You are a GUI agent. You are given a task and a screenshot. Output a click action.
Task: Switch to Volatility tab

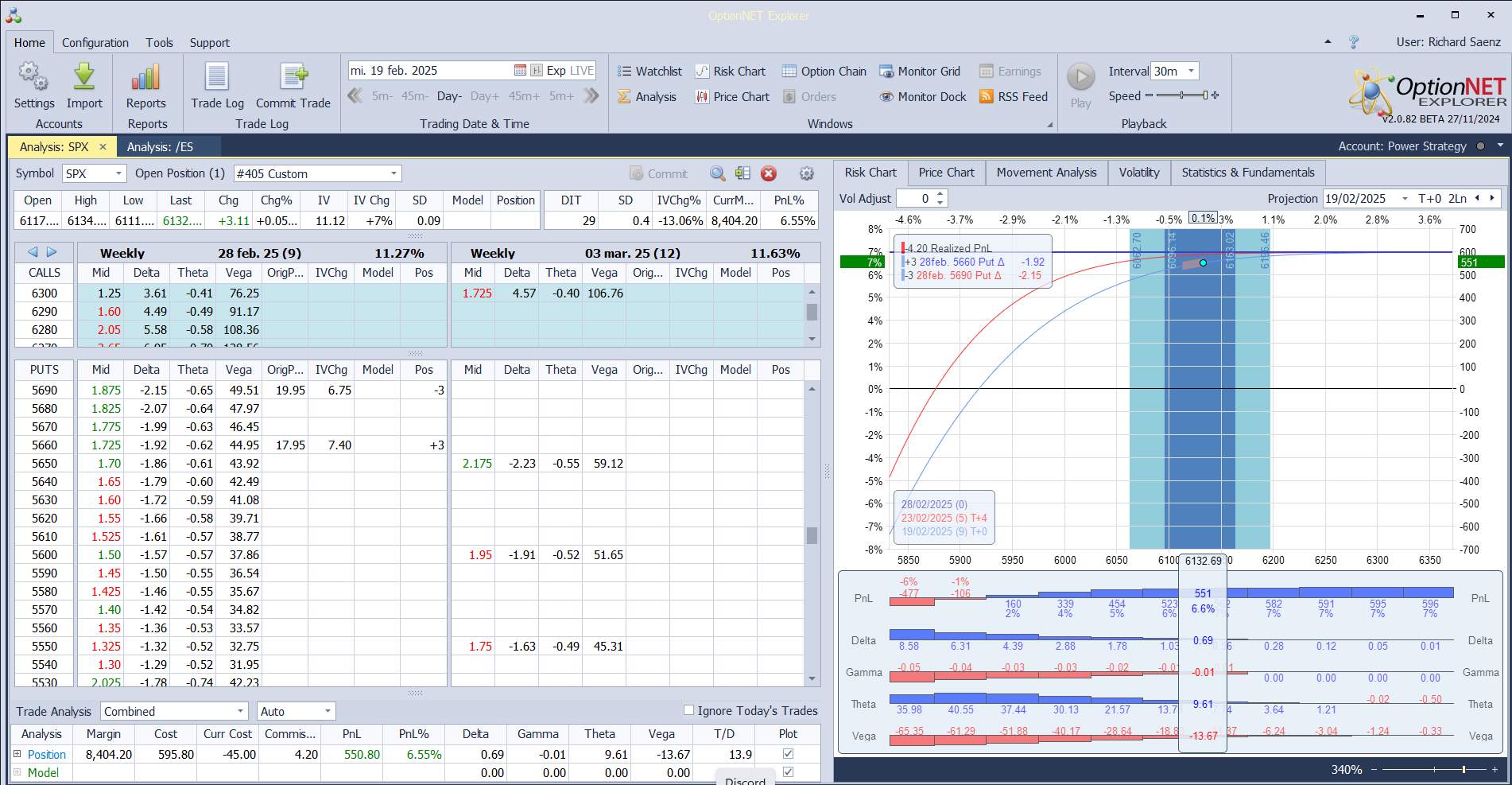tap(1139, 173)
